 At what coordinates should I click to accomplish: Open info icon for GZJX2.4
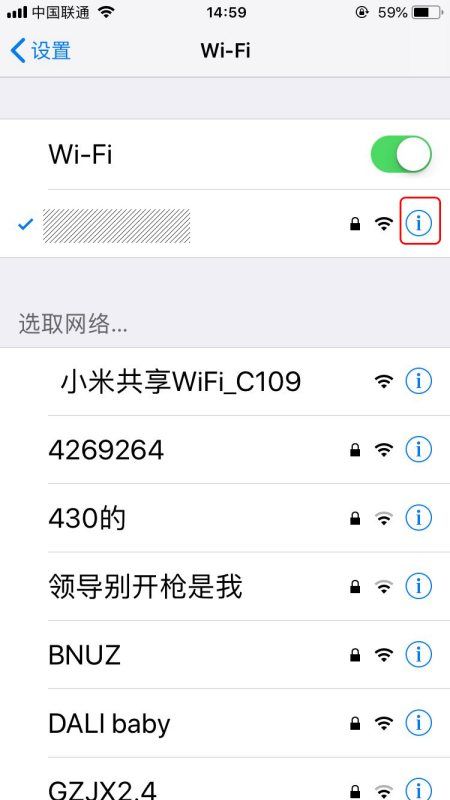419,790
